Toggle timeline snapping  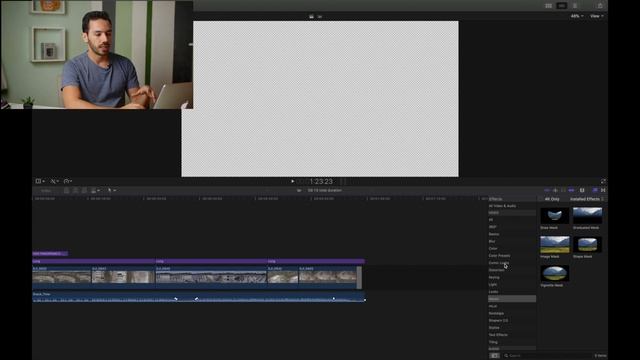click(571, 190)
